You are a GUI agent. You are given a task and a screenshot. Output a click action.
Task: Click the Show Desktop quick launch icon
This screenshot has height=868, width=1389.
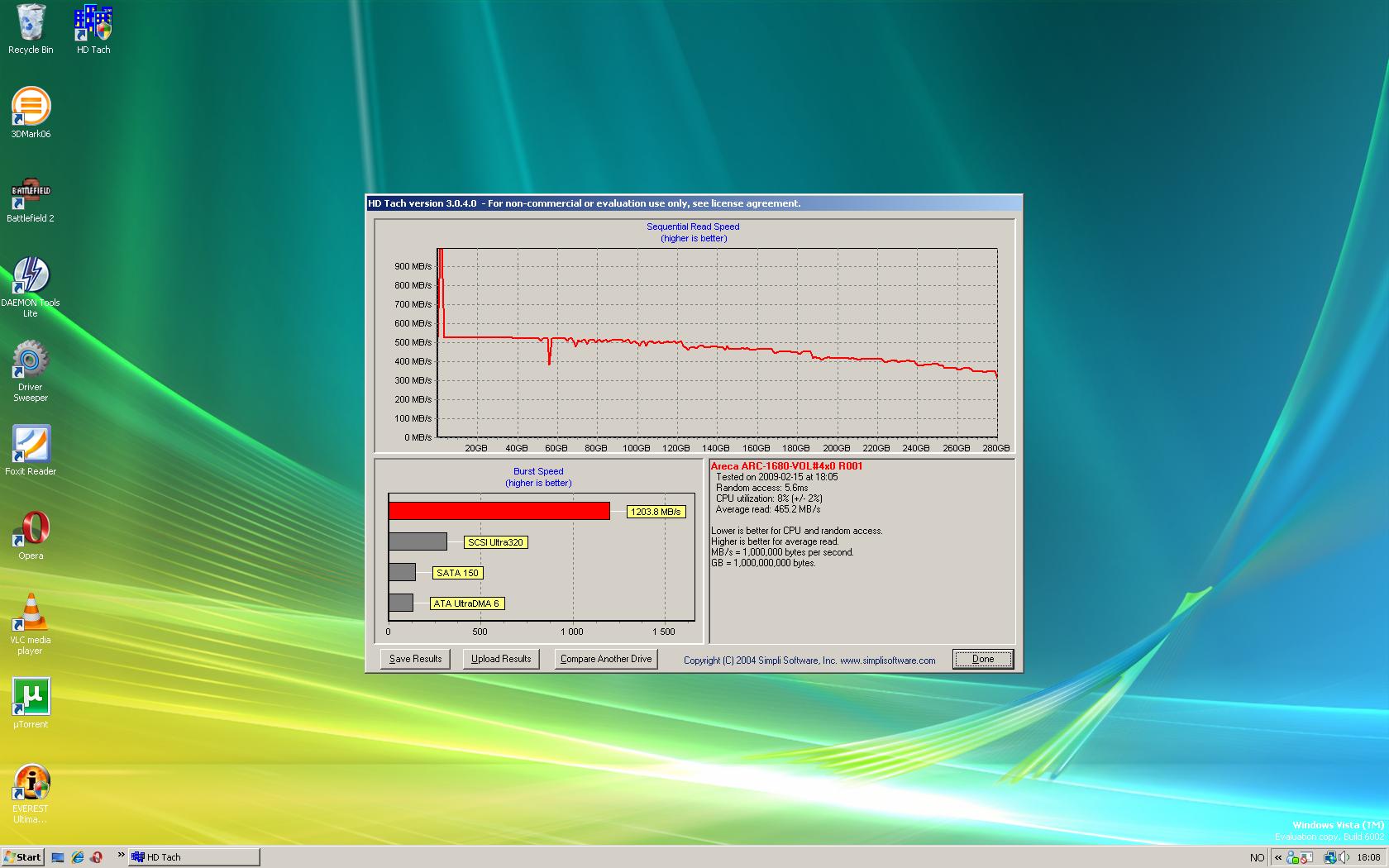[x=58, y=857]
